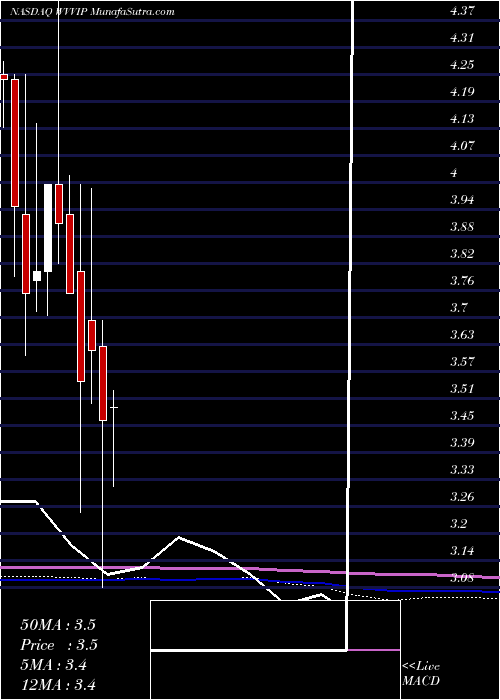Select the small white candlestick near 3.76
The height and width of the screenshot is (700, 500).
pos(37,276)
